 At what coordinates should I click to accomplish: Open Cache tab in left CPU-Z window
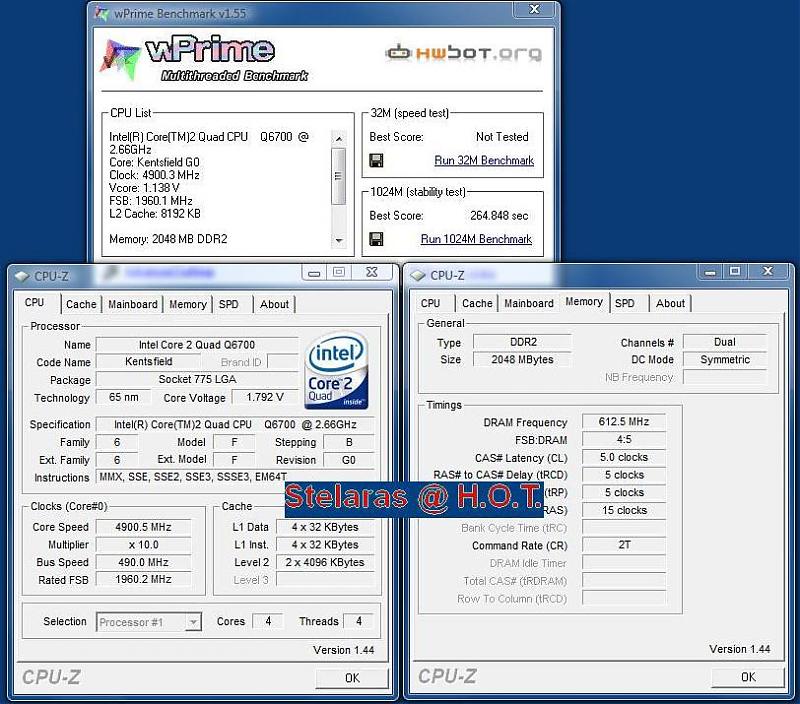(x=81, y=305)
